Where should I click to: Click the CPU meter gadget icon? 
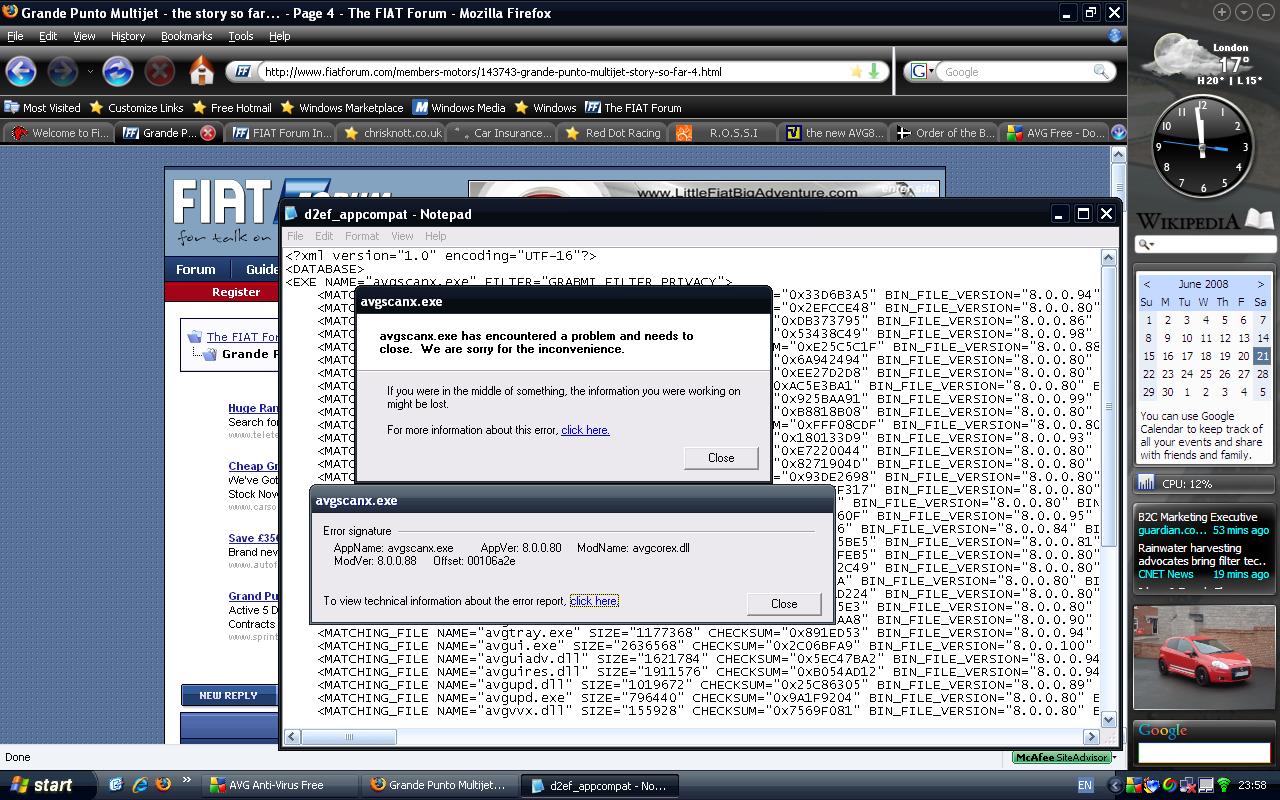click(x=1145, y=483)
